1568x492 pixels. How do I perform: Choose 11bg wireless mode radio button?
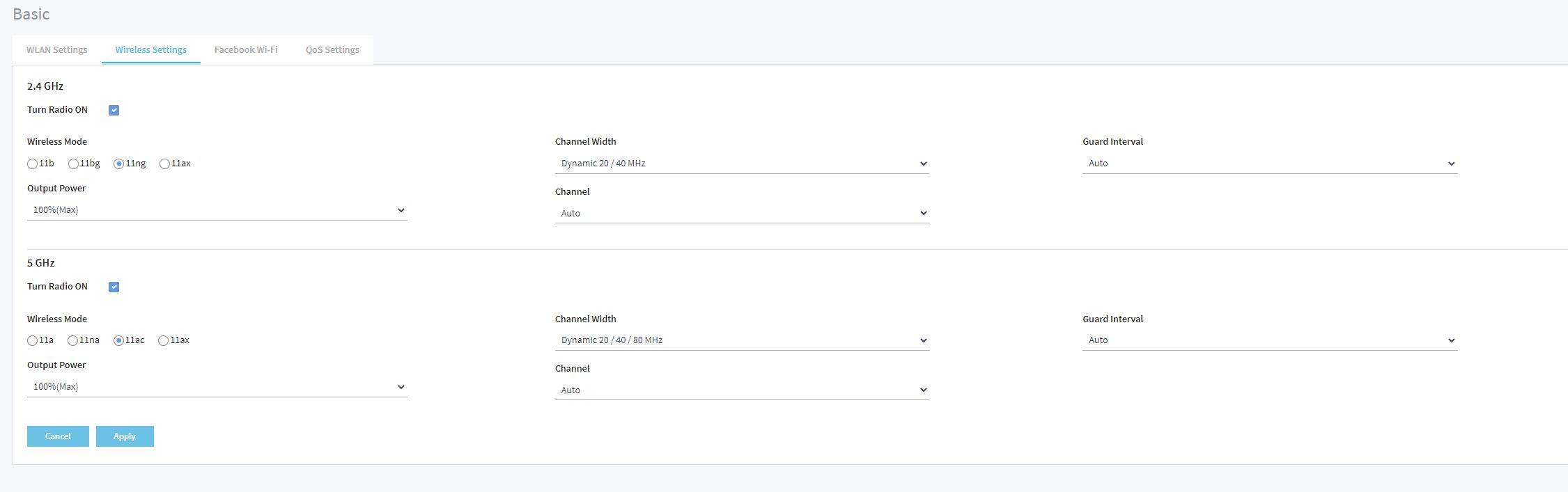[x=73, y=164]
